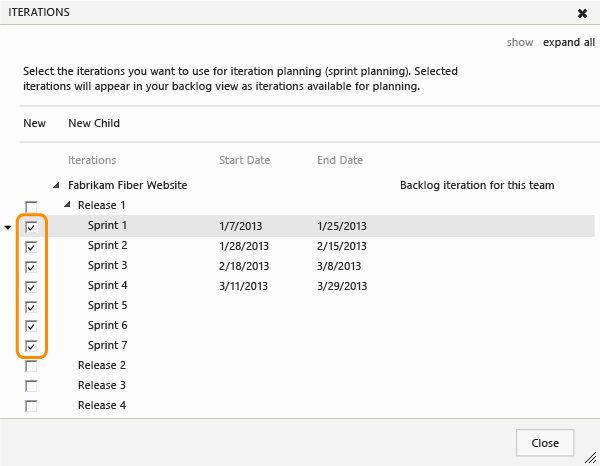Click the expand all link

(x=569, y=43)
